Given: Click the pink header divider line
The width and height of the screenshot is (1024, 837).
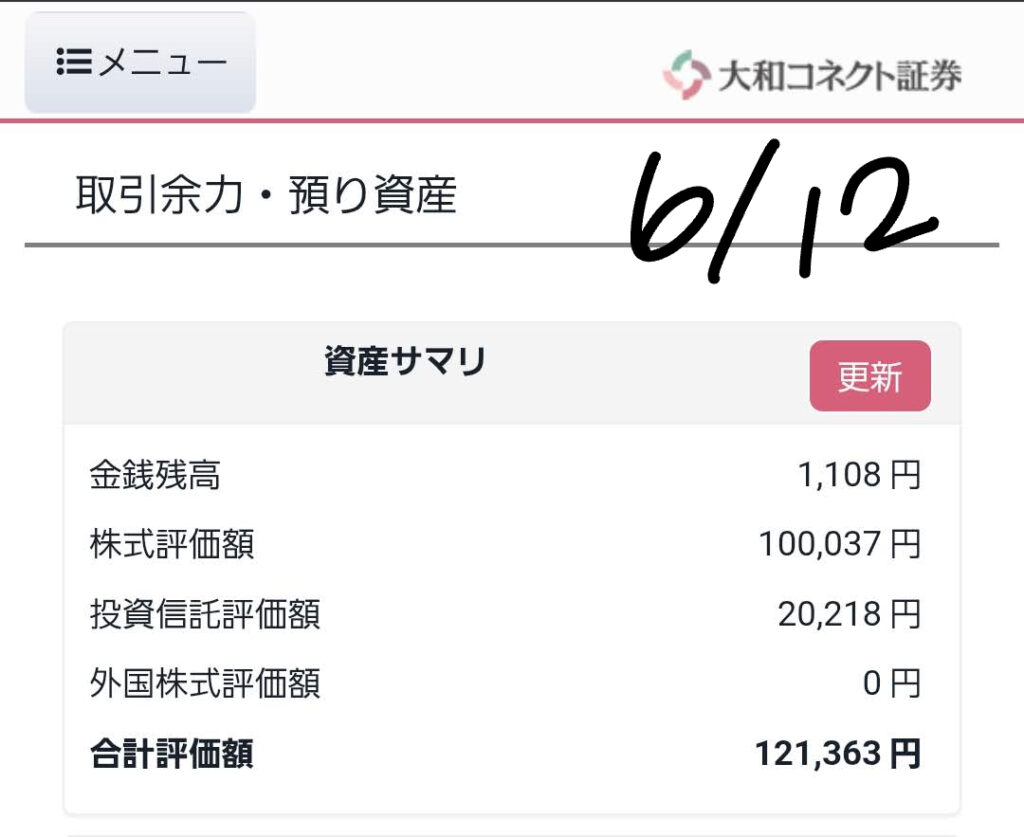Looking at the screenshot, I should tap(512, 121).
